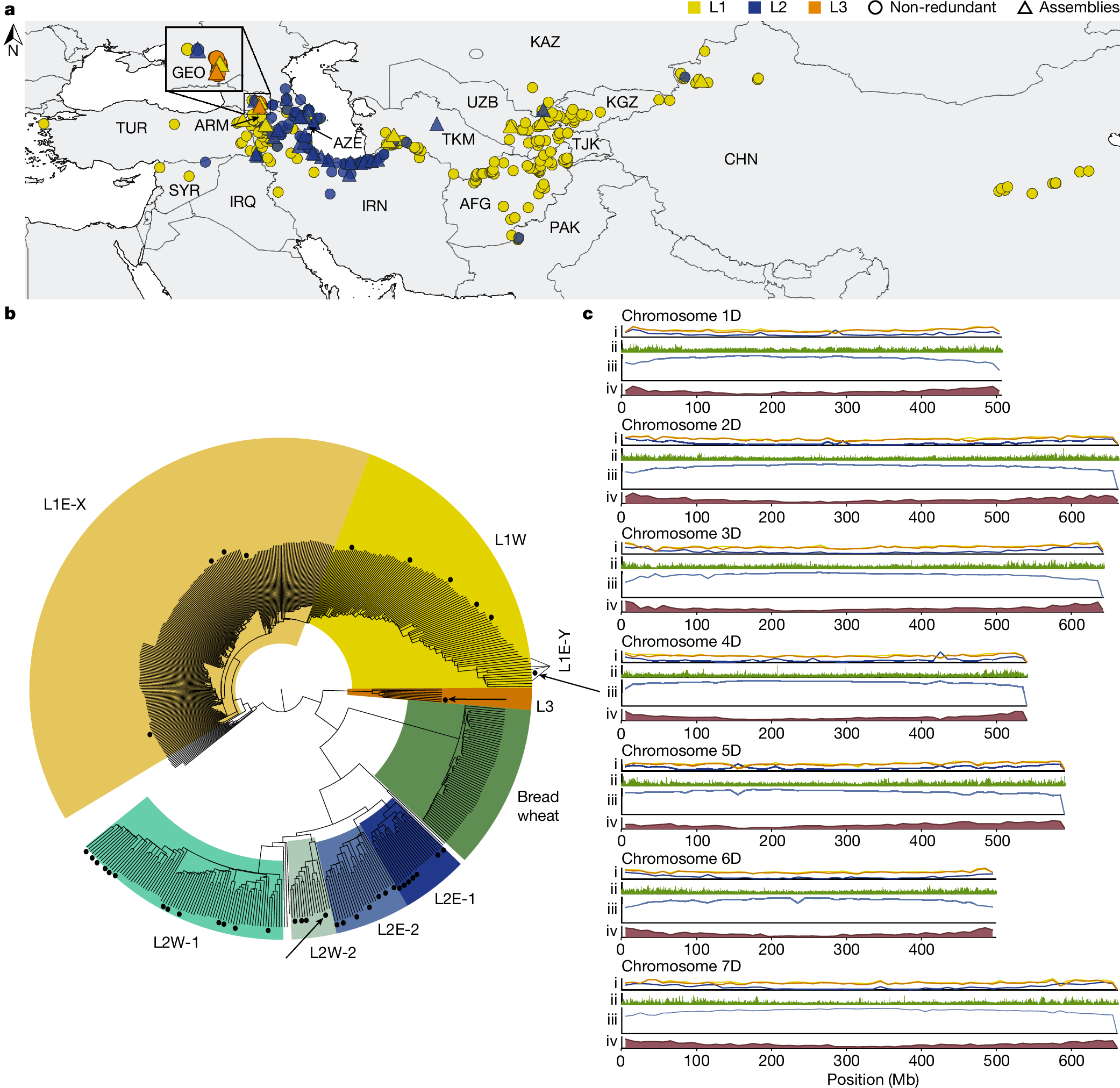The image size is (1120, 1088).
Task: Click the GEO label in map inset
Action: click(188, 73)
